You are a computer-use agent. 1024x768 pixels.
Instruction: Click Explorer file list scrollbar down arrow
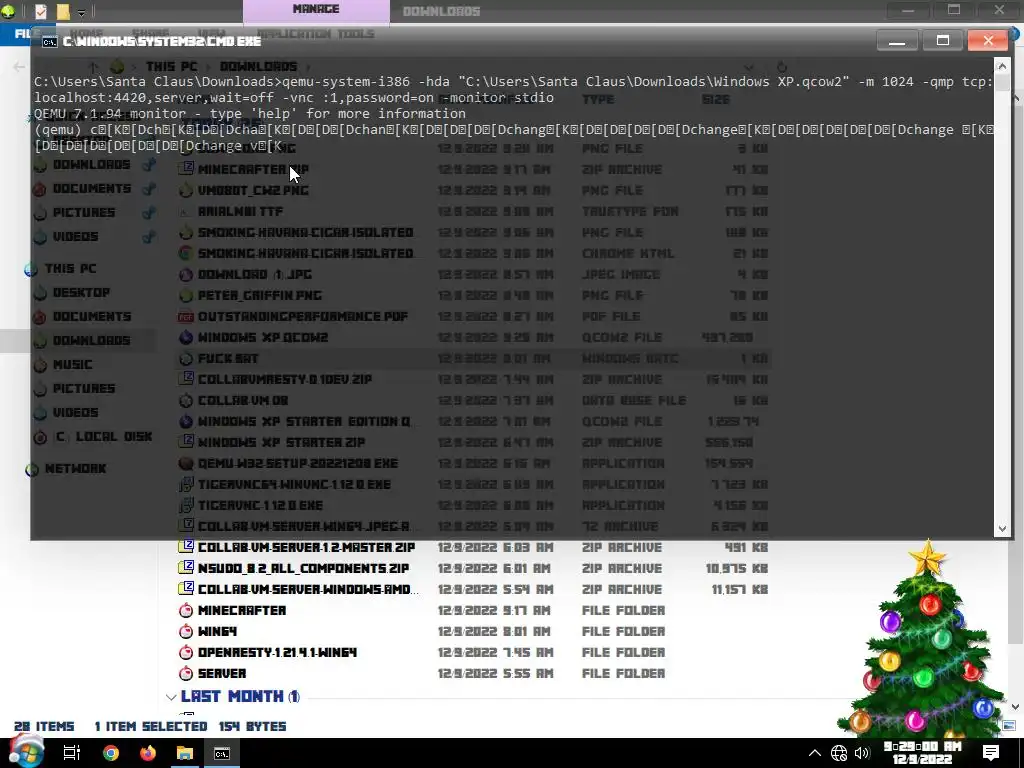tap(1016, 707)
